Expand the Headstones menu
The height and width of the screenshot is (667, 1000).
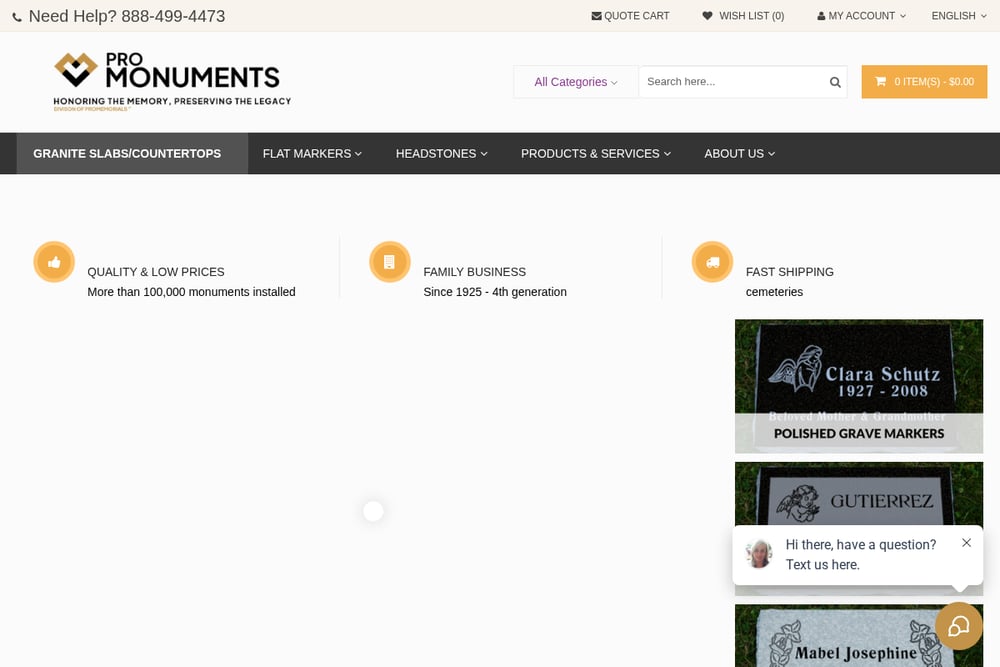pyautogui.click(x=441, y=154)
